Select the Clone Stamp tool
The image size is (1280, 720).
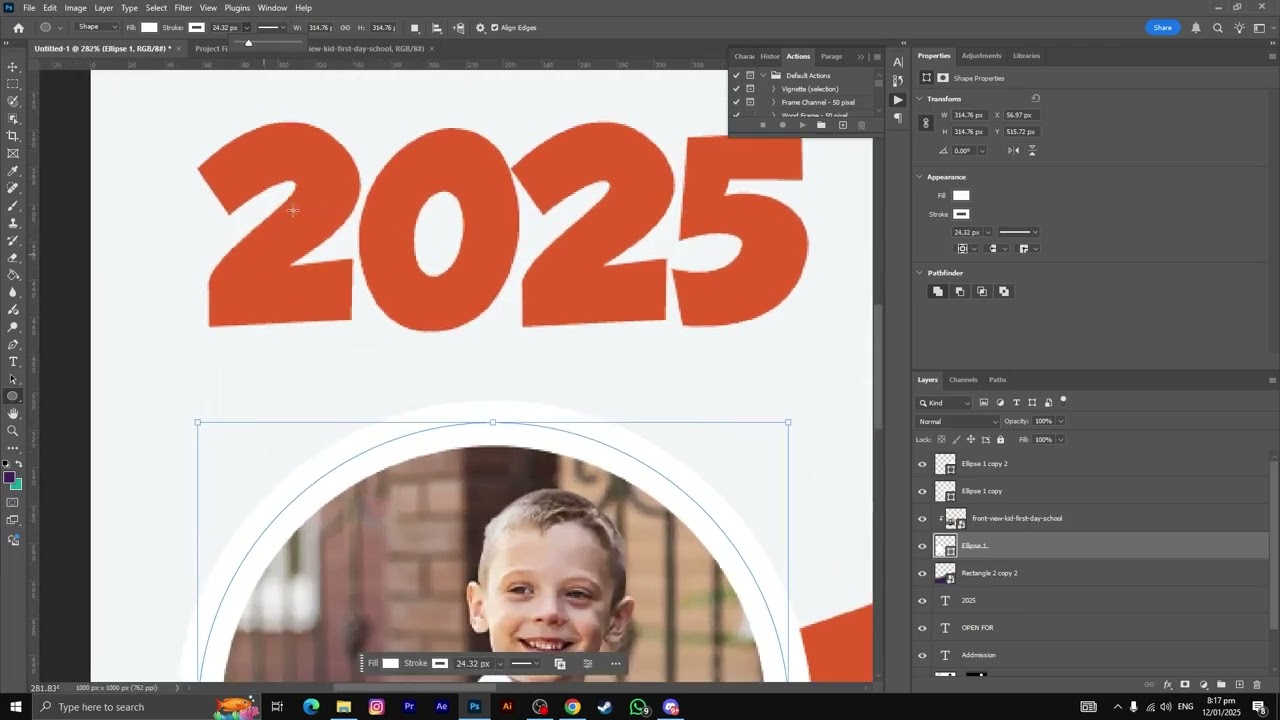click(13, 223)
